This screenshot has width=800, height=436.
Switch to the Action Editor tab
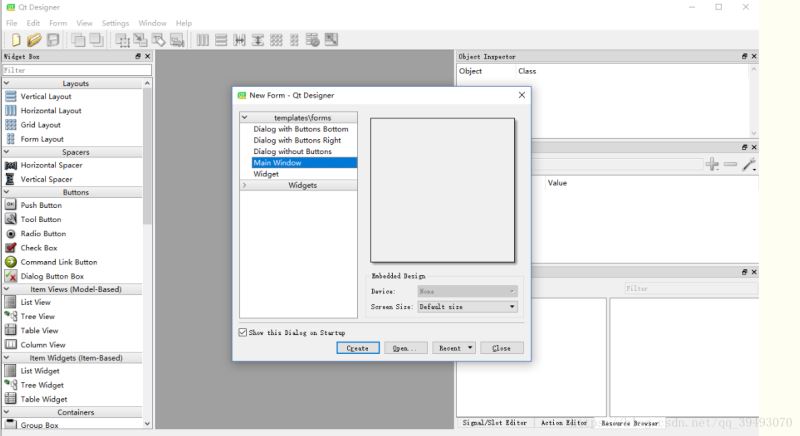click(564, 423)
